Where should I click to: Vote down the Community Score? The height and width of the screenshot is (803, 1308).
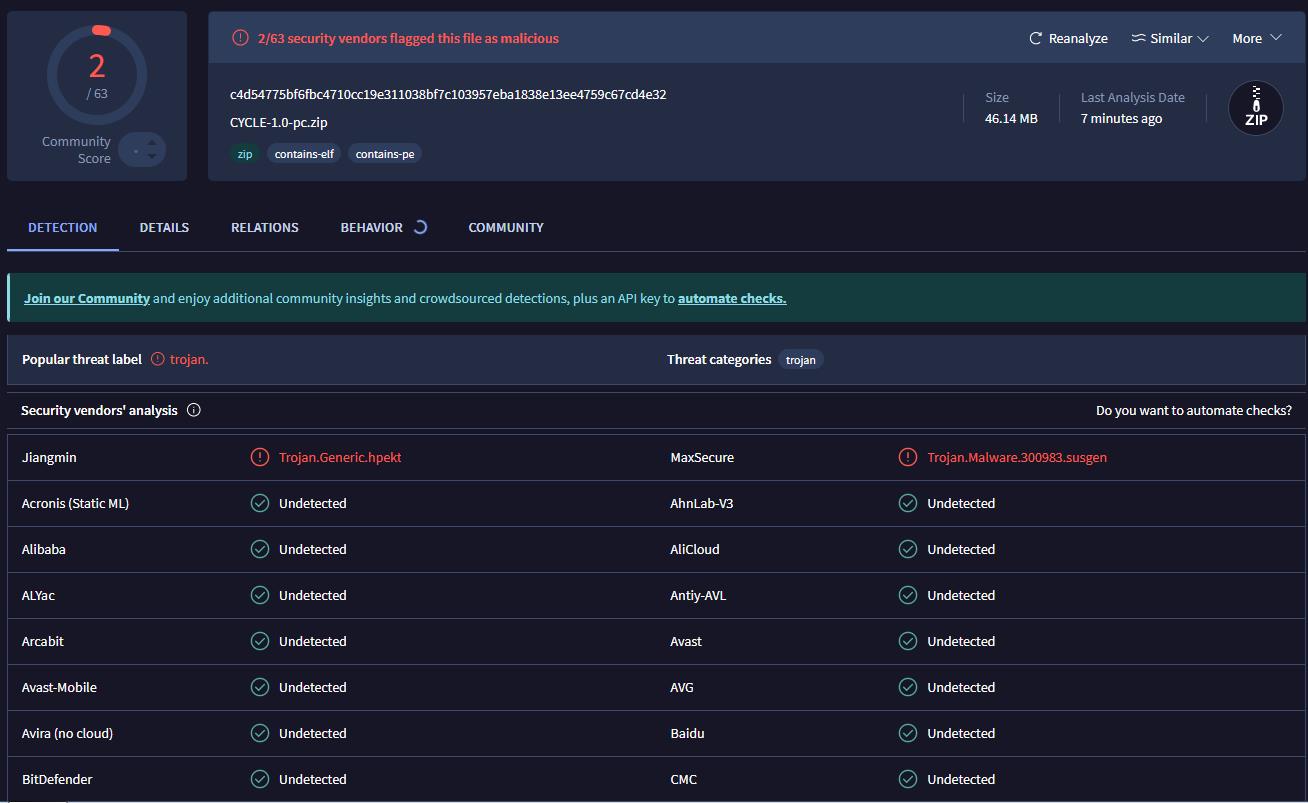tap(152, 156)
